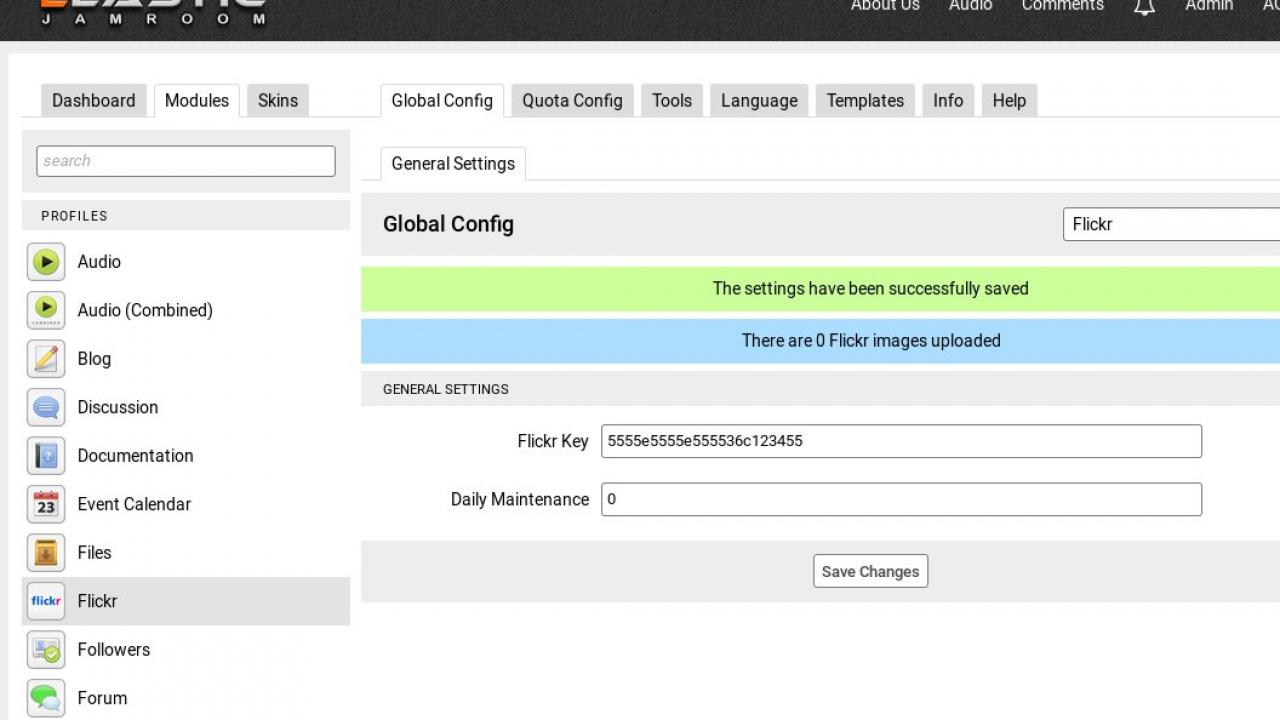1280x720 pixels.
Task: Click the About Us link
Action: pyautogui.click(x=885, y=6)
